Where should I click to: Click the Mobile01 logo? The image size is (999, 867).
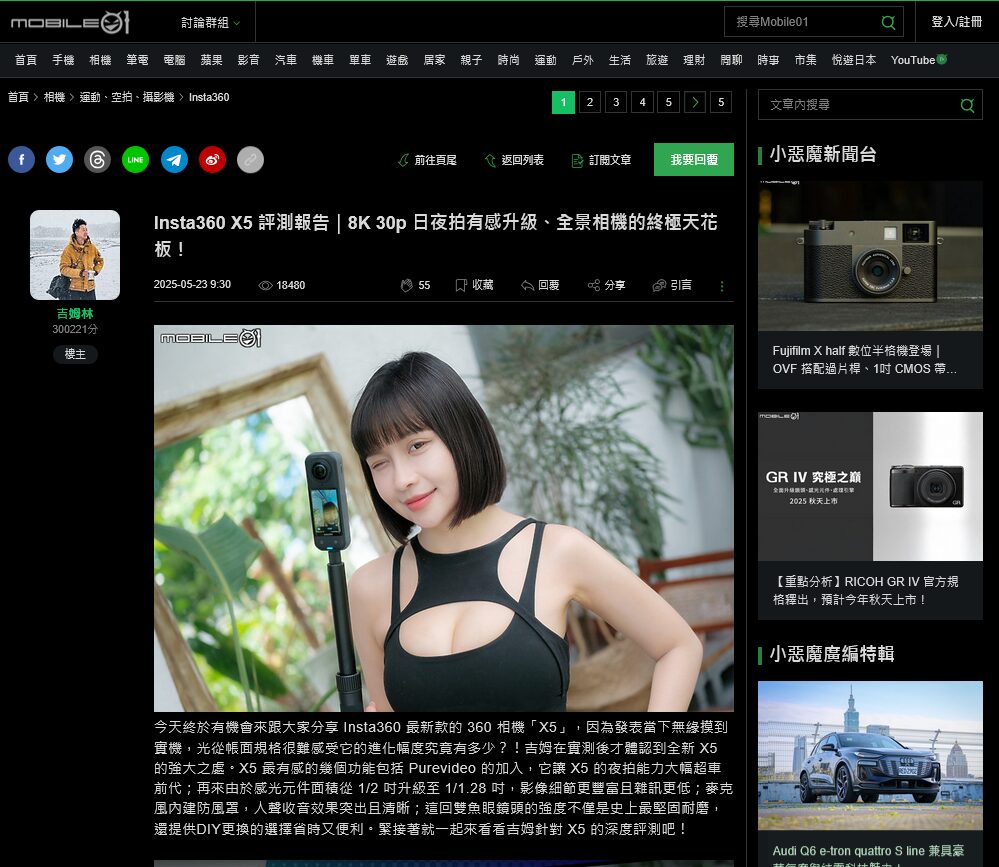point(70,22)
